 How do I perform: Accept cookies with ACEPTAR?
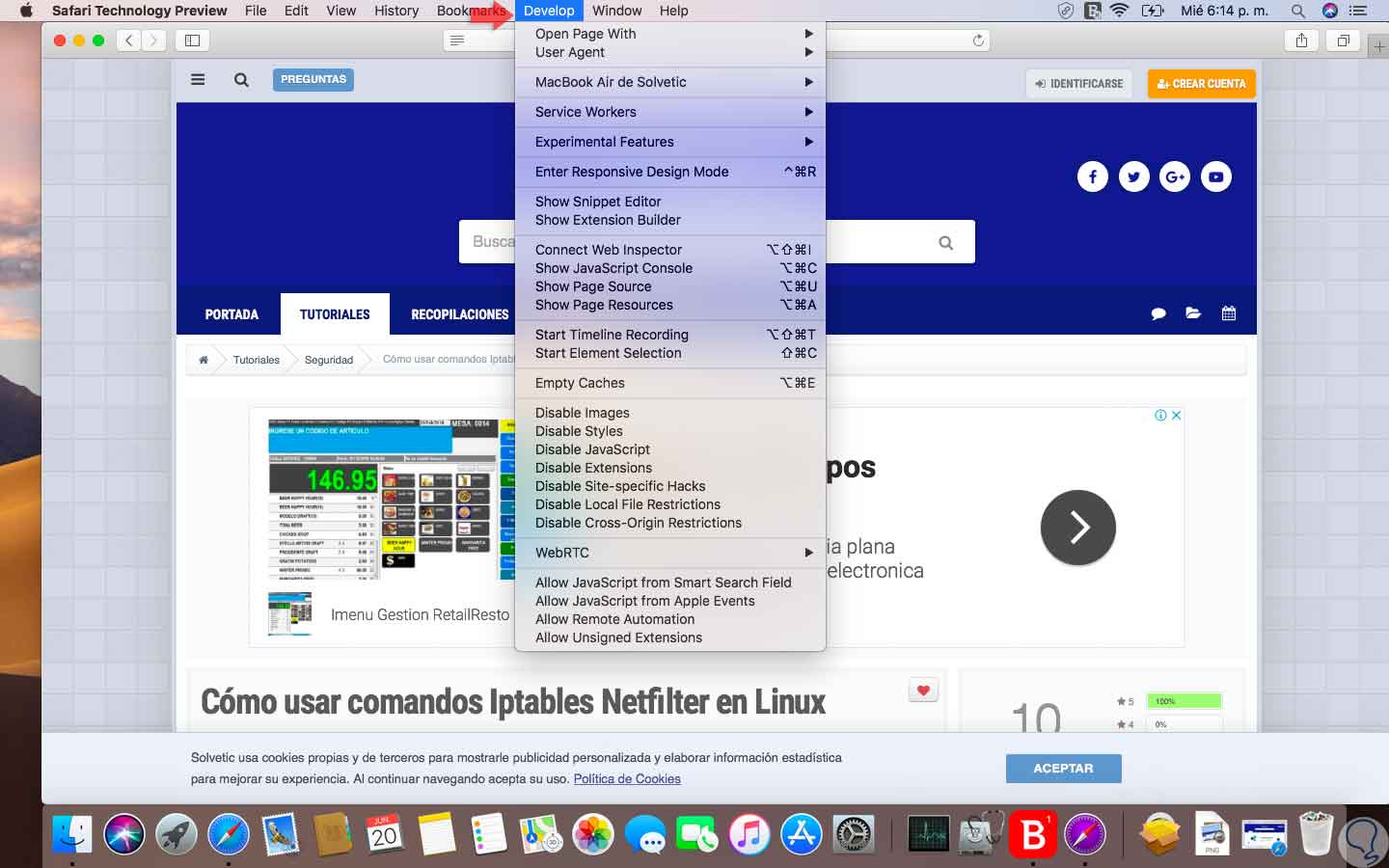pos(1063,769)
